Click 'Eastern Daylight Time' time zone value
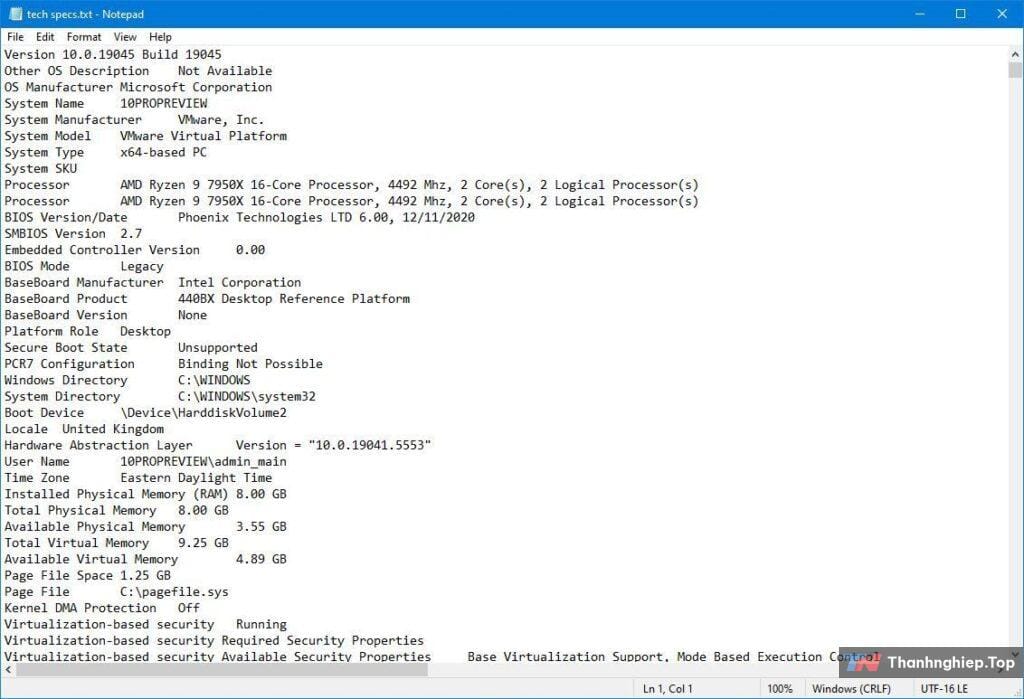This screenshot has height=699, width=1024. [196, 478]
